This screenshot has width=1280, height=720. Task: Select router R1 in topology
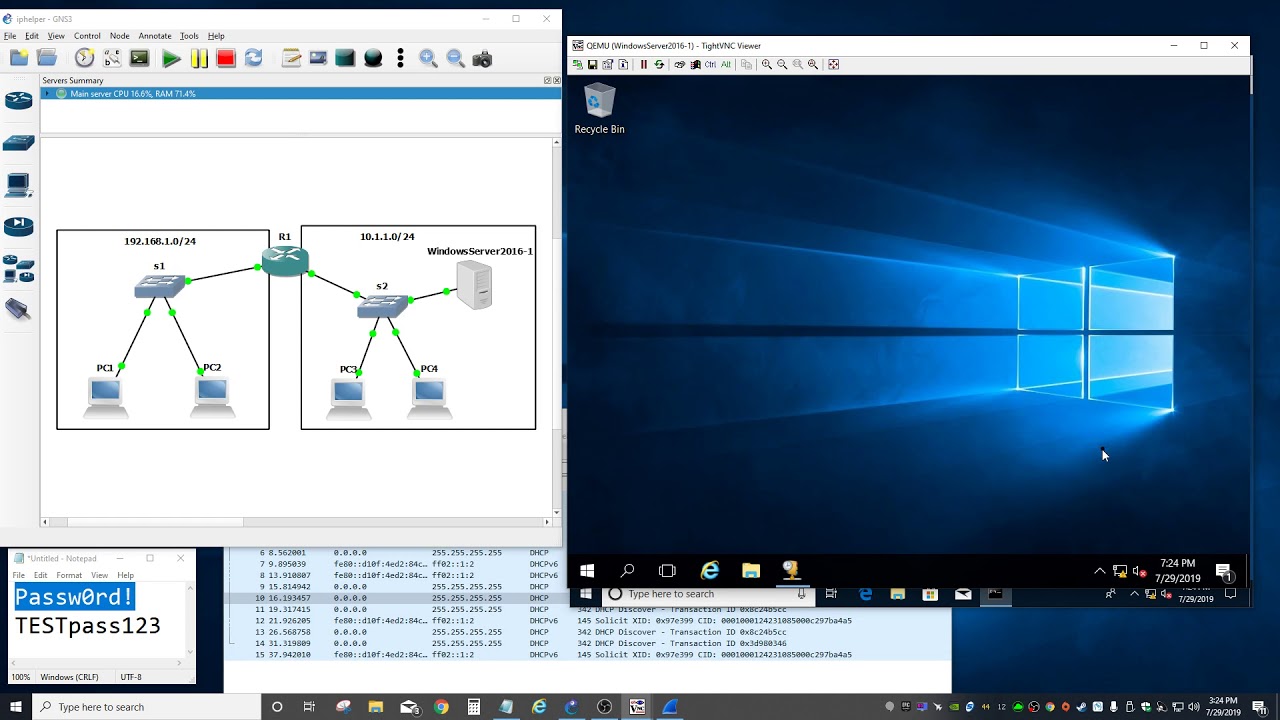[285, 260]
